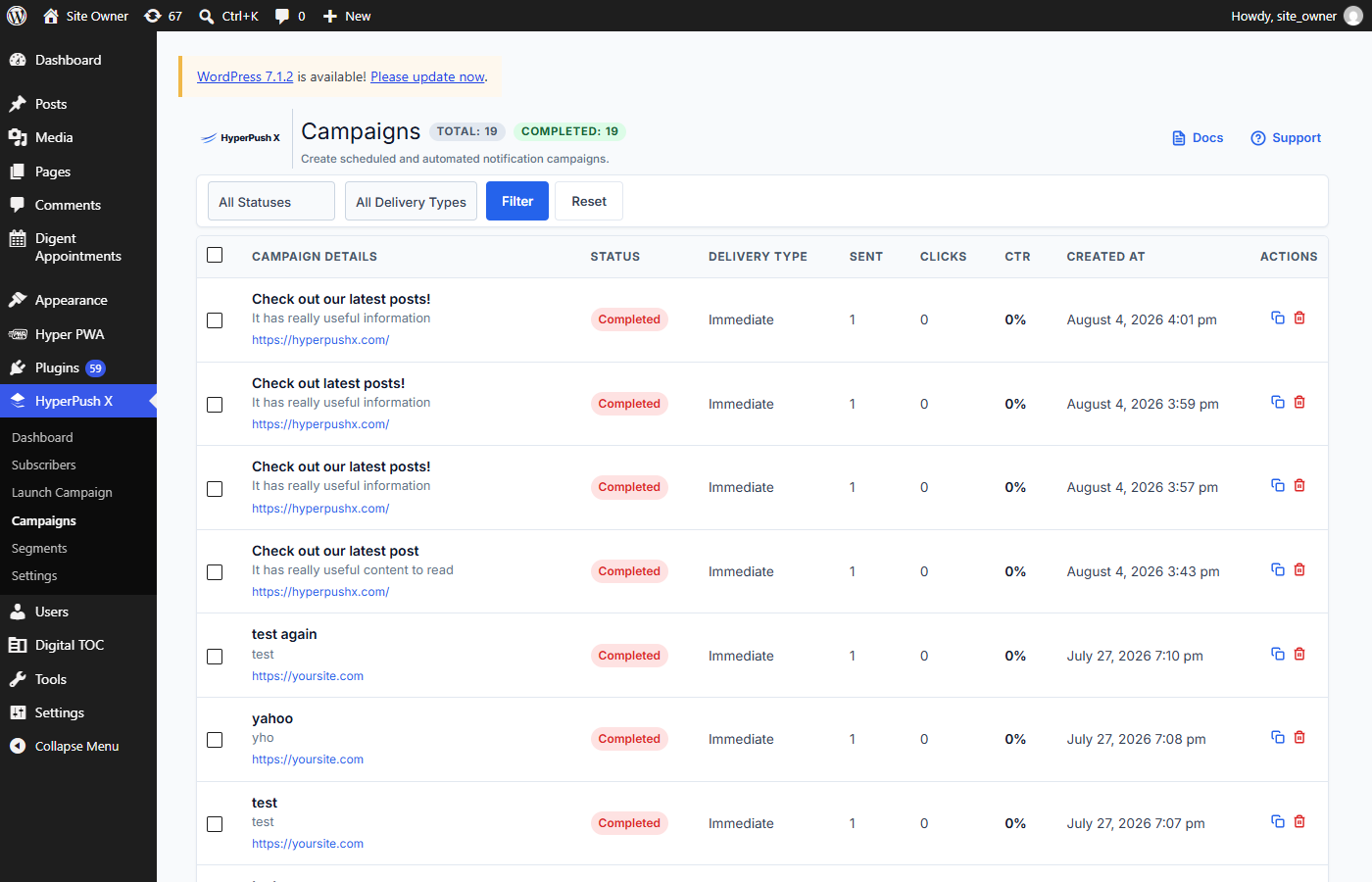
Task: Duplicate the August 4 3:59 pm campaign
Action: tap(1278, 402)
